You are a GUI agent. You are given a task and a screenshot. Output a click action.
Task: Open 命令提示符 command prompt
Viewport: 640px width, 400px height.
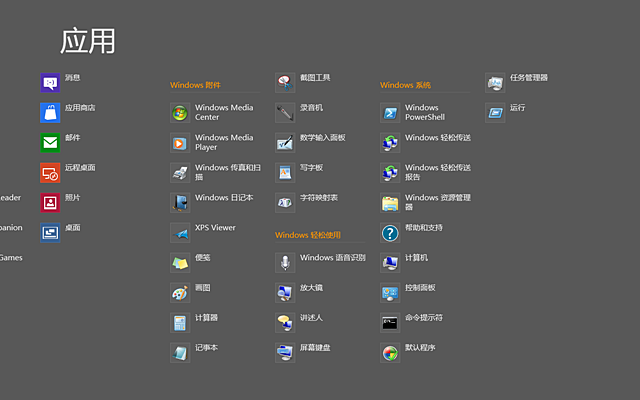pos(411,322)
